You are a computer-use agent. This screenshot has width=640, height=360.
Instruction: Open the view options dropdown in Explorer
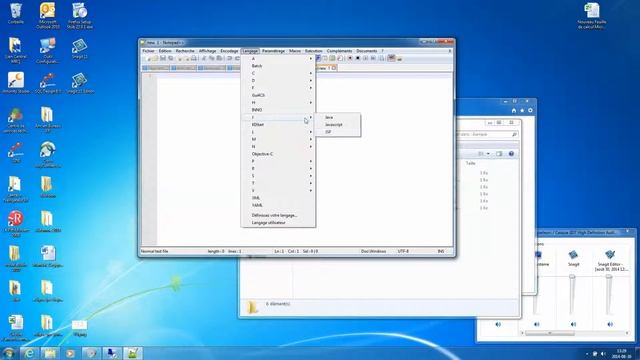tap(488, 154)
